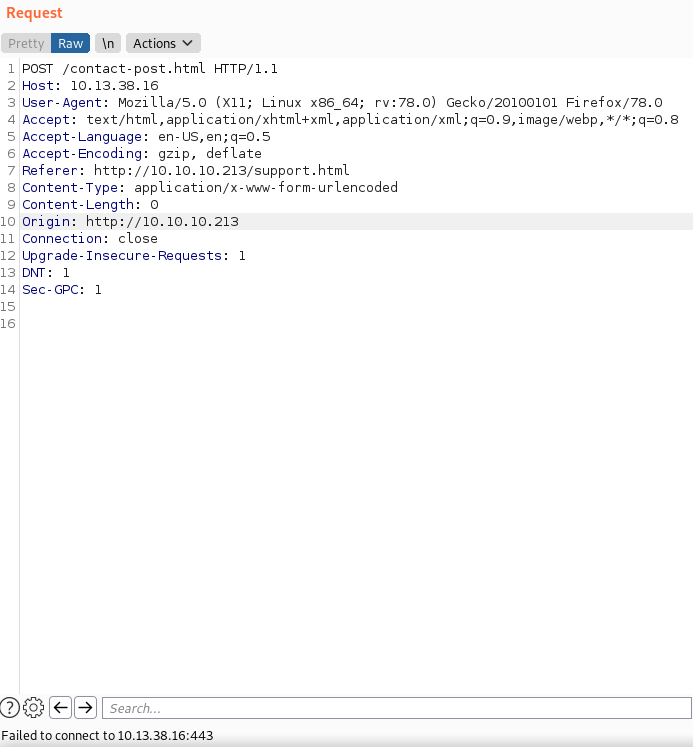Click the User-Agent header line
The width and height of the screenshot is (693, 747).
click(342, 102)
